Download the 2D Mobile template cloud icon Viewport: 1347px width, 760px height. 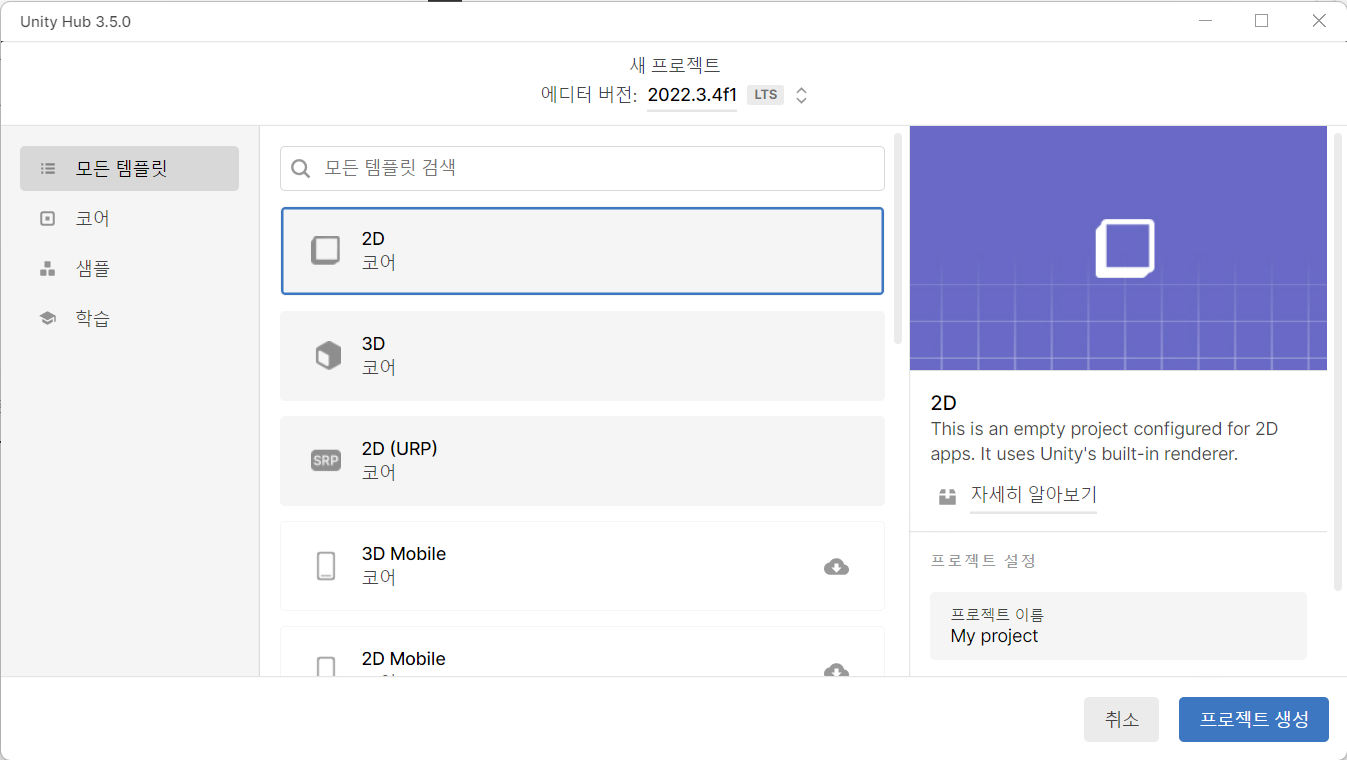pyautogui.click(x=836, y=669)
